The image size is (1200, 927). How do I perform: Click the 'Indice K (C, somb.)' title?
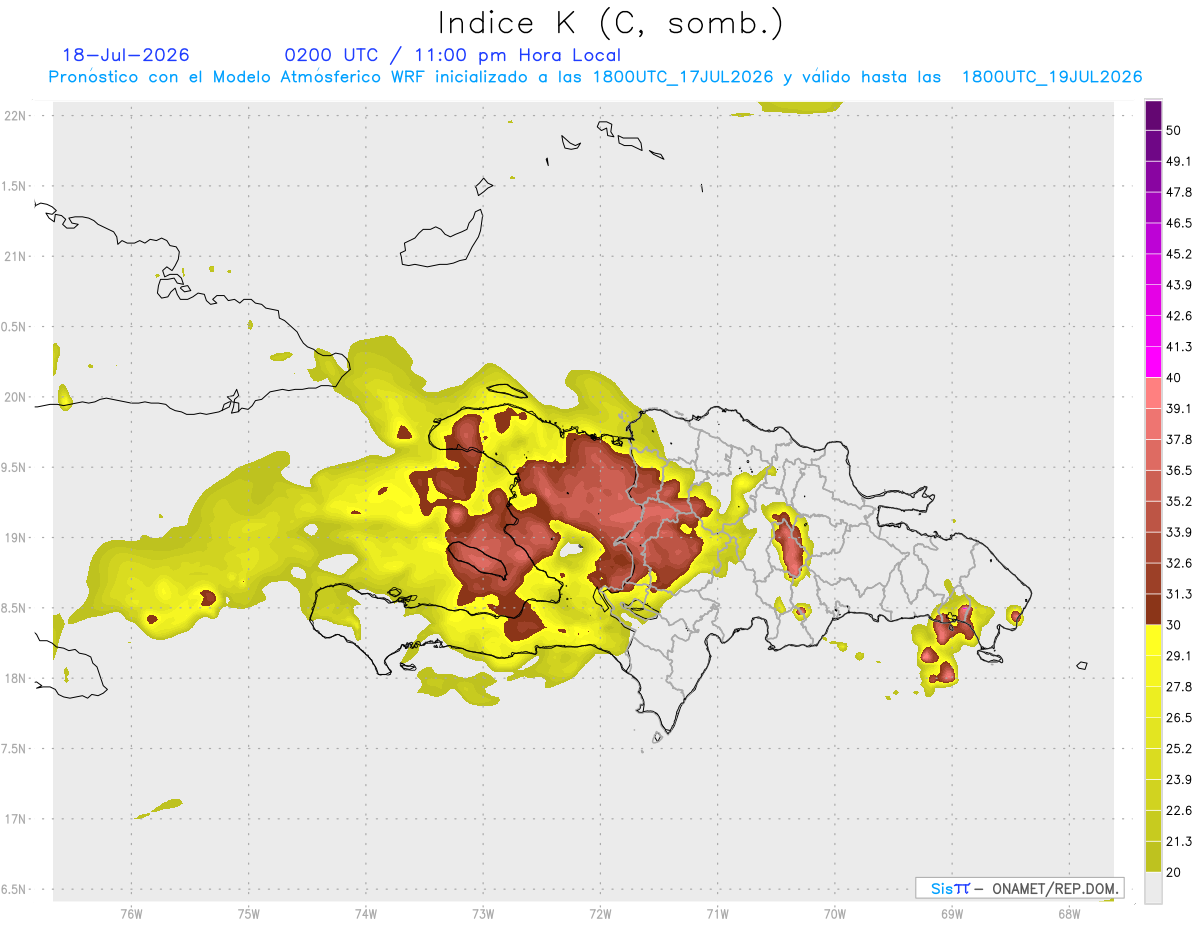[611, 23]
